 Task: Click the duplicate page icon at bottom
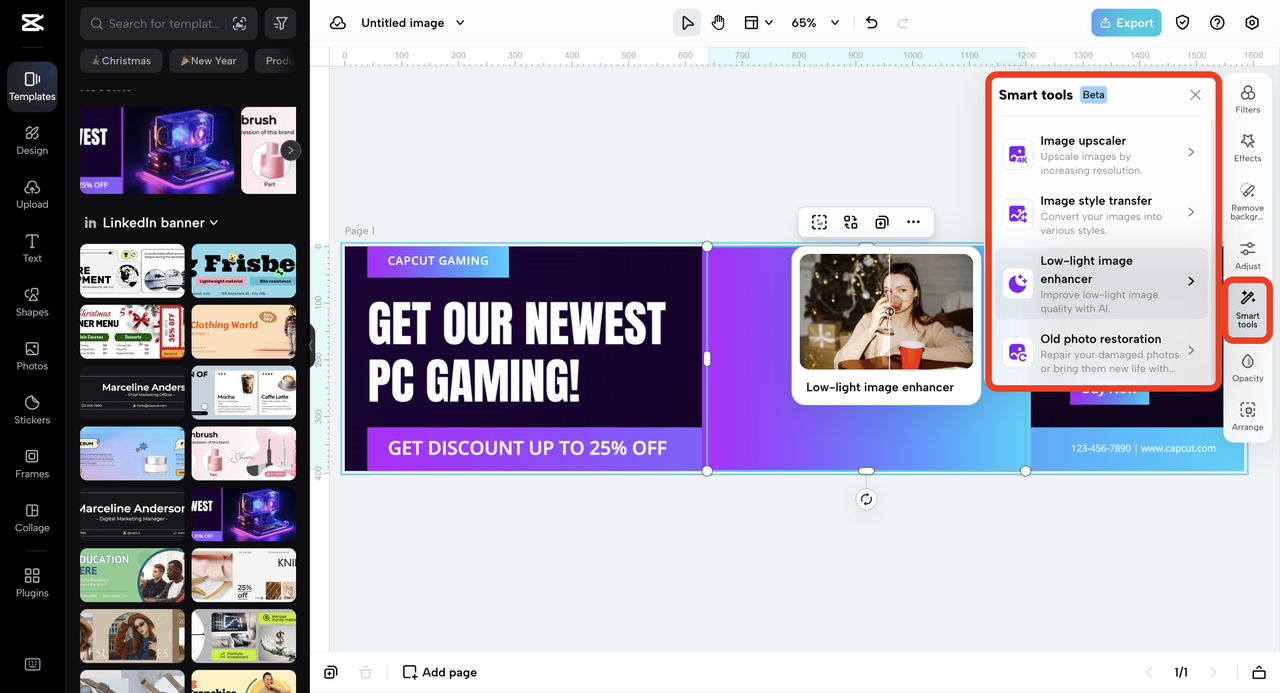331,672
